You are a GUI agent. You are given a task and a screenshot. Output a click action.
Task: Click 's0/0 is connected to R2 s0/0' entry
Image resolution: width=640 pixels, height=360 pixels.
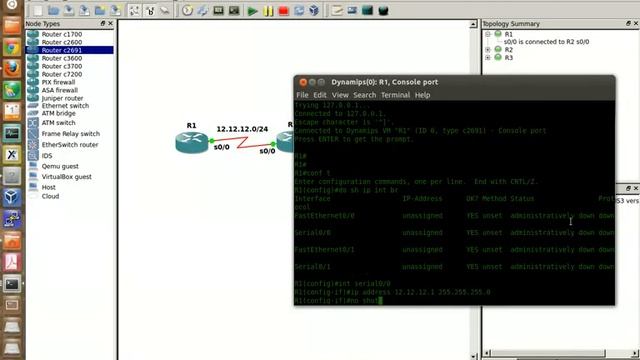coord(546,42)
